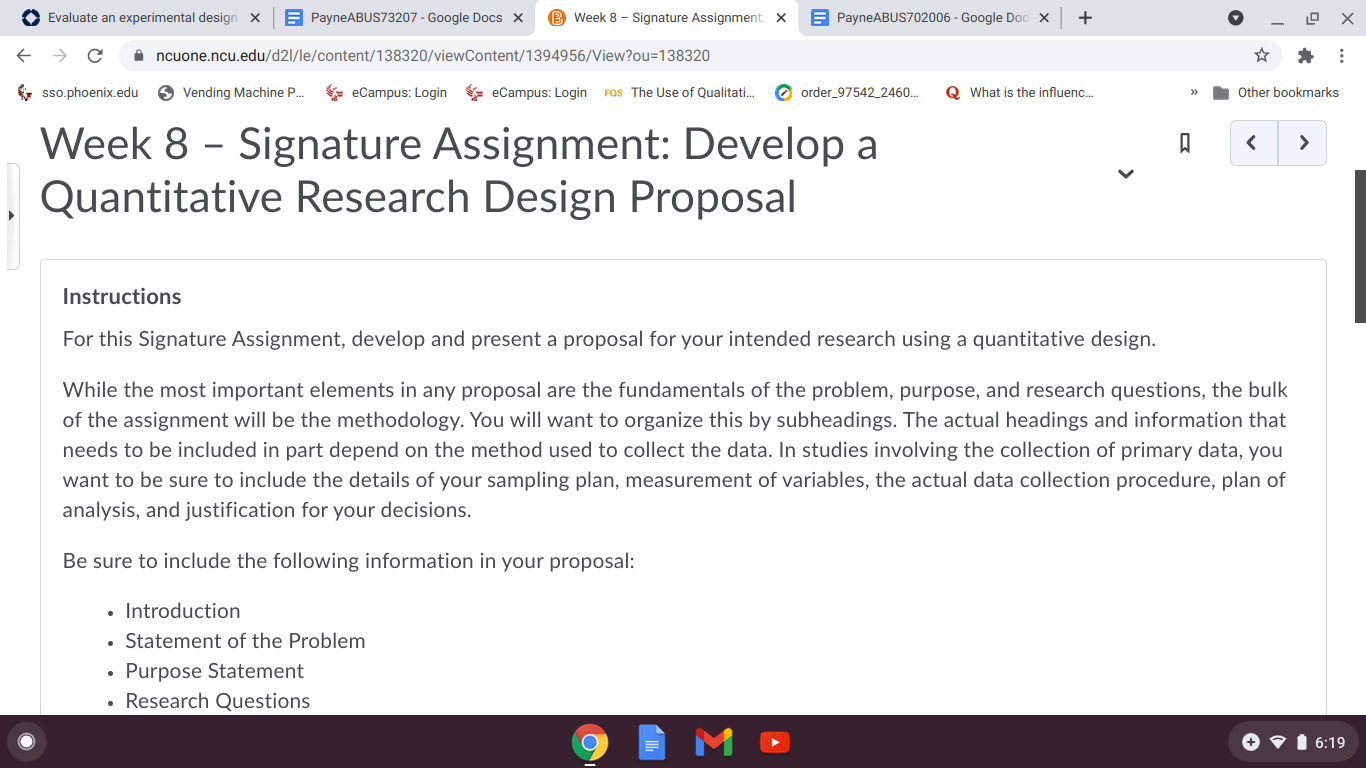The image size is (1366, 768).
Task: Expand the left side navigation panel
Action: [x=12, y=216]
